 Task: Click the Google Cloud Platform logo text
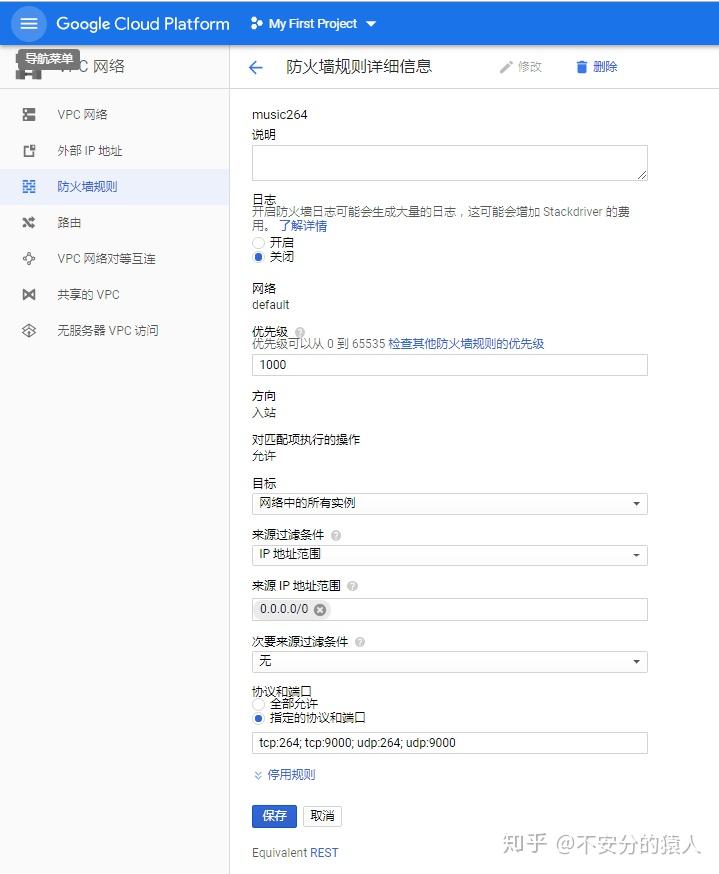143,23
